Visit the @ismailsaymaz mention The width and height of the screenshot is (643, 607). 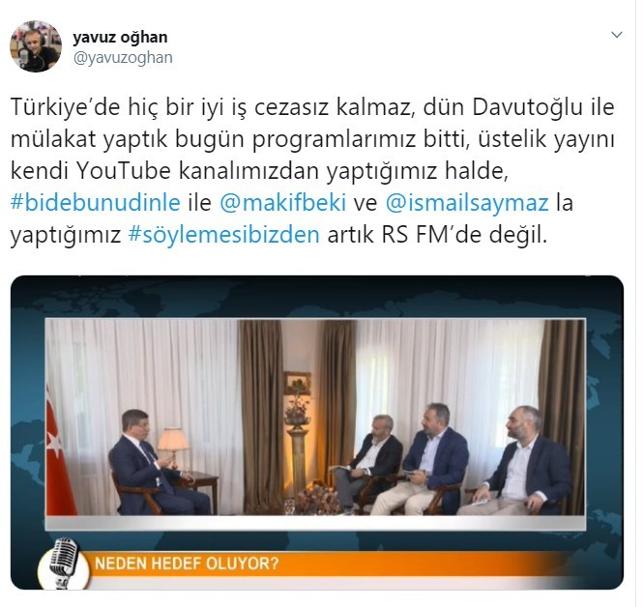(x=467, y=203)
